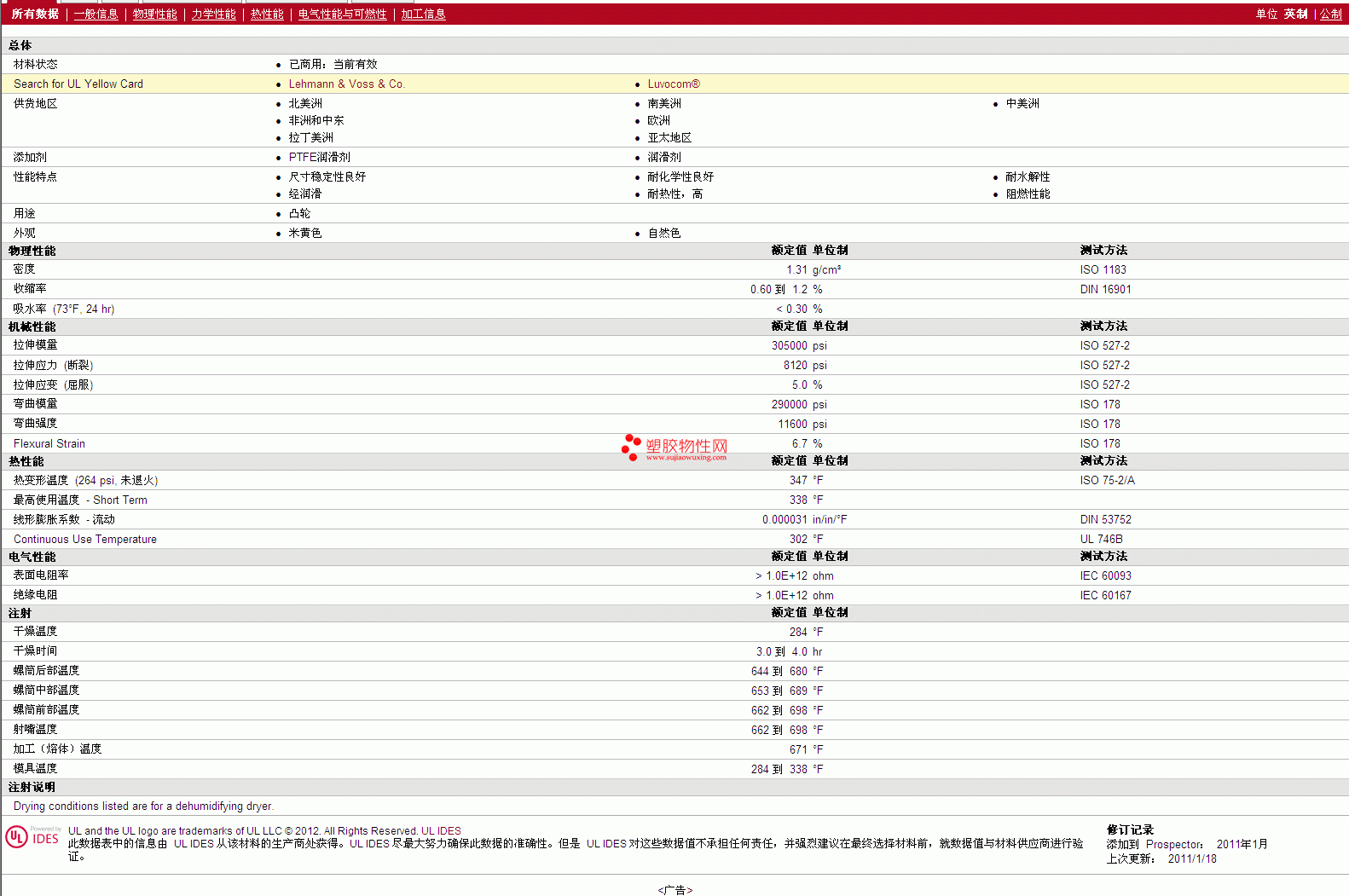Click the 修订记录 heading

pyautogui.click(x=1130, y=830)
